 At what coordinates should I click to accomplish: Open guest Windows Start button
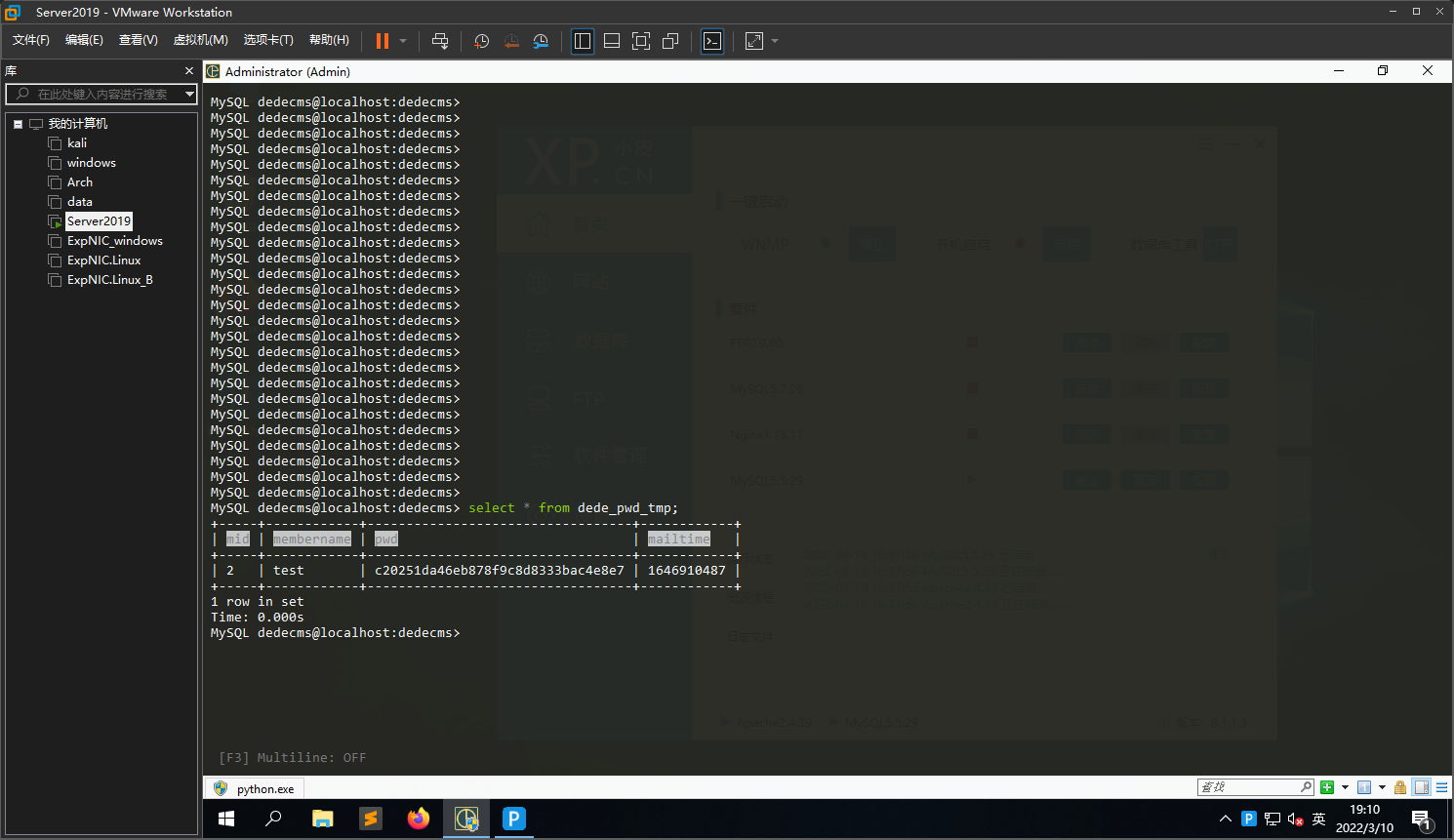point(226,819)
